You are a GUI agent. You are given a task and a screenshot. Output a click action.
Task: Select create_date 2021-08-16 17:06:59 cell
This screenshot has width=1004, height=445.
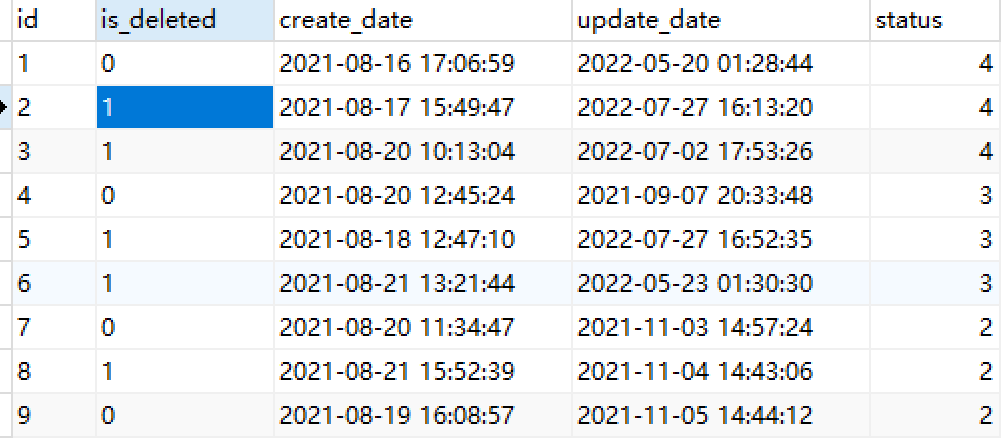tap(397, 64)
